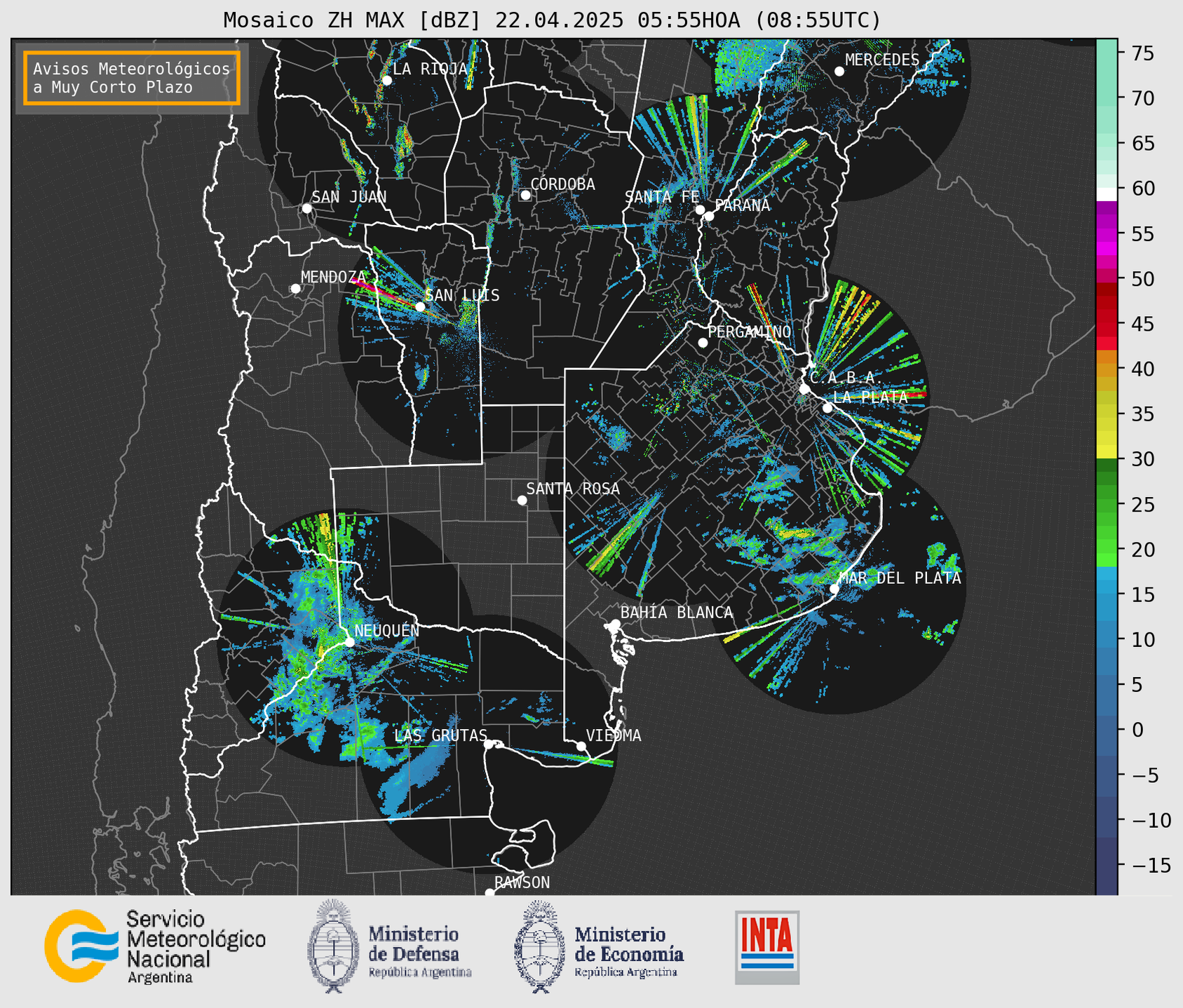Click the INTA logo

(767, 947)
